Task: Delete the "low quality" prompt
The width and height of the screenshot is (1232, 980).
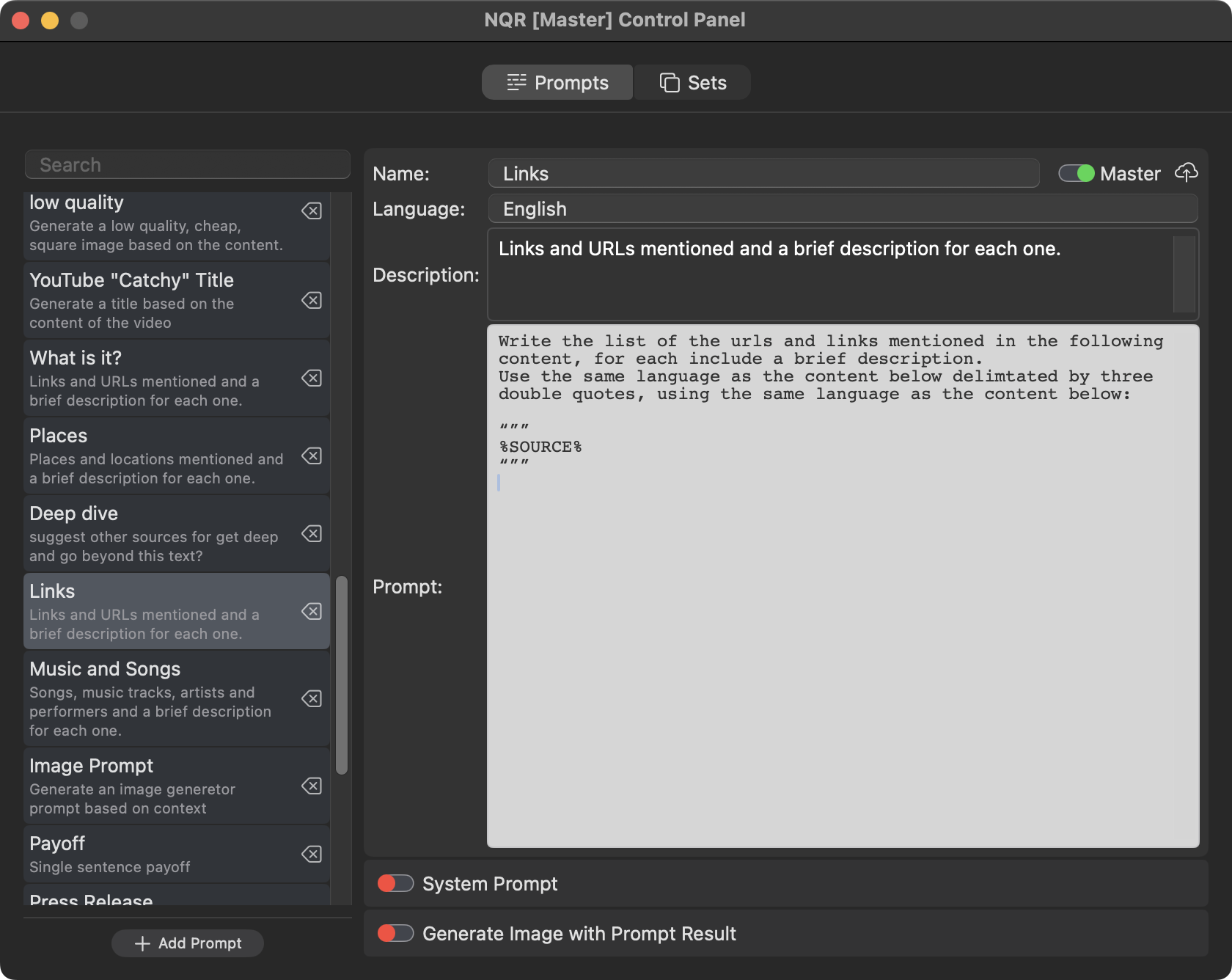Action: coord(312,211)
